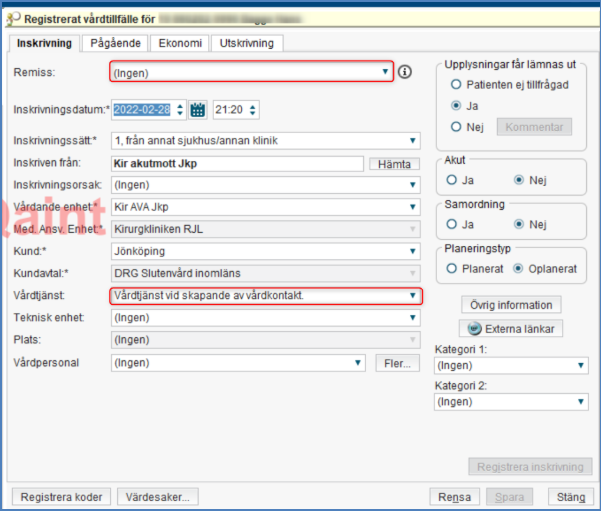Open the calendar date picker icon
Image resolution: width=602 pixels, height=512 pixels.
pyautogui.click(x=198, y=110)
